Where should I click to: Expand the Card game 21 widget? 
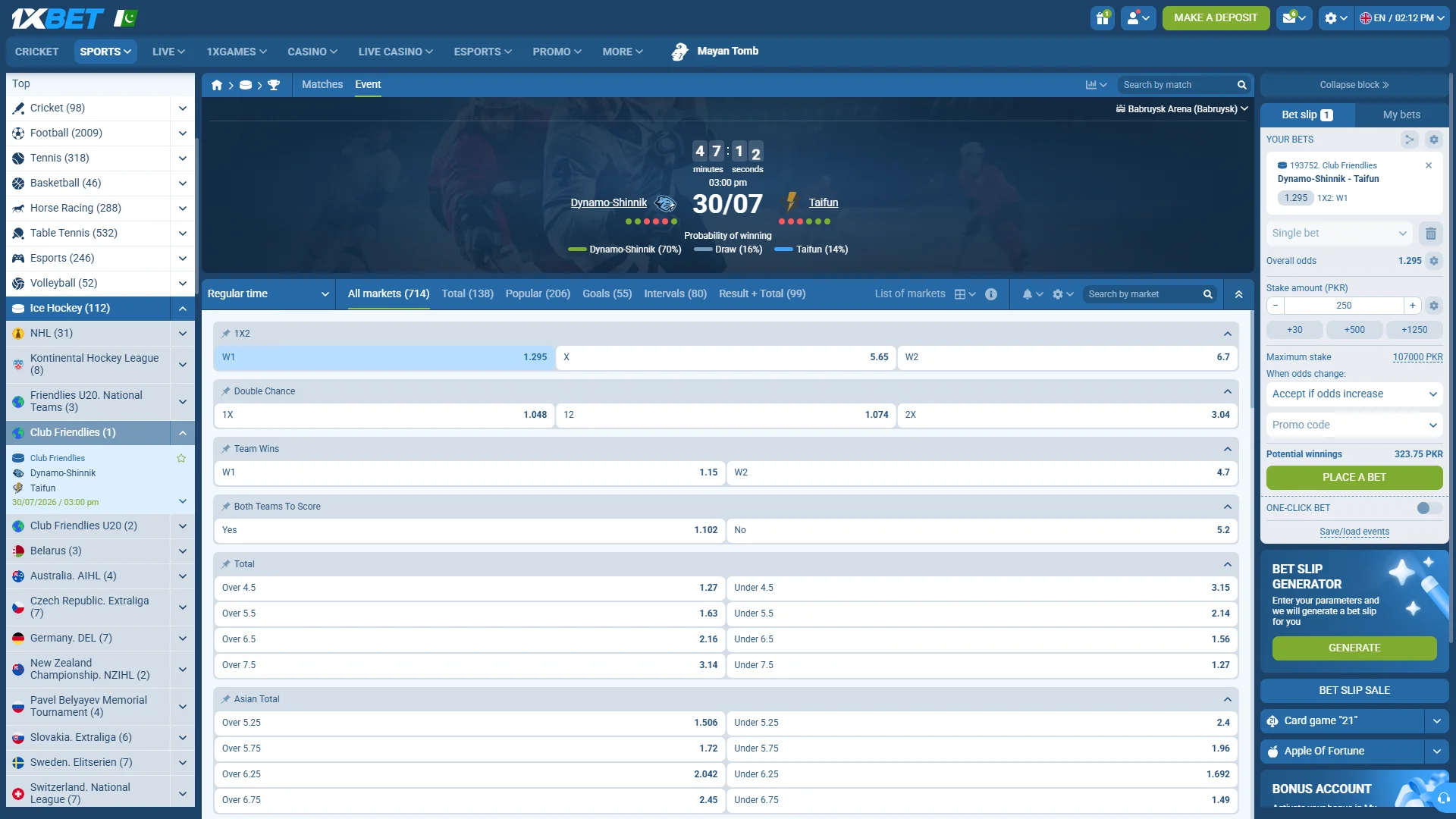click(x=1436, y=721)
